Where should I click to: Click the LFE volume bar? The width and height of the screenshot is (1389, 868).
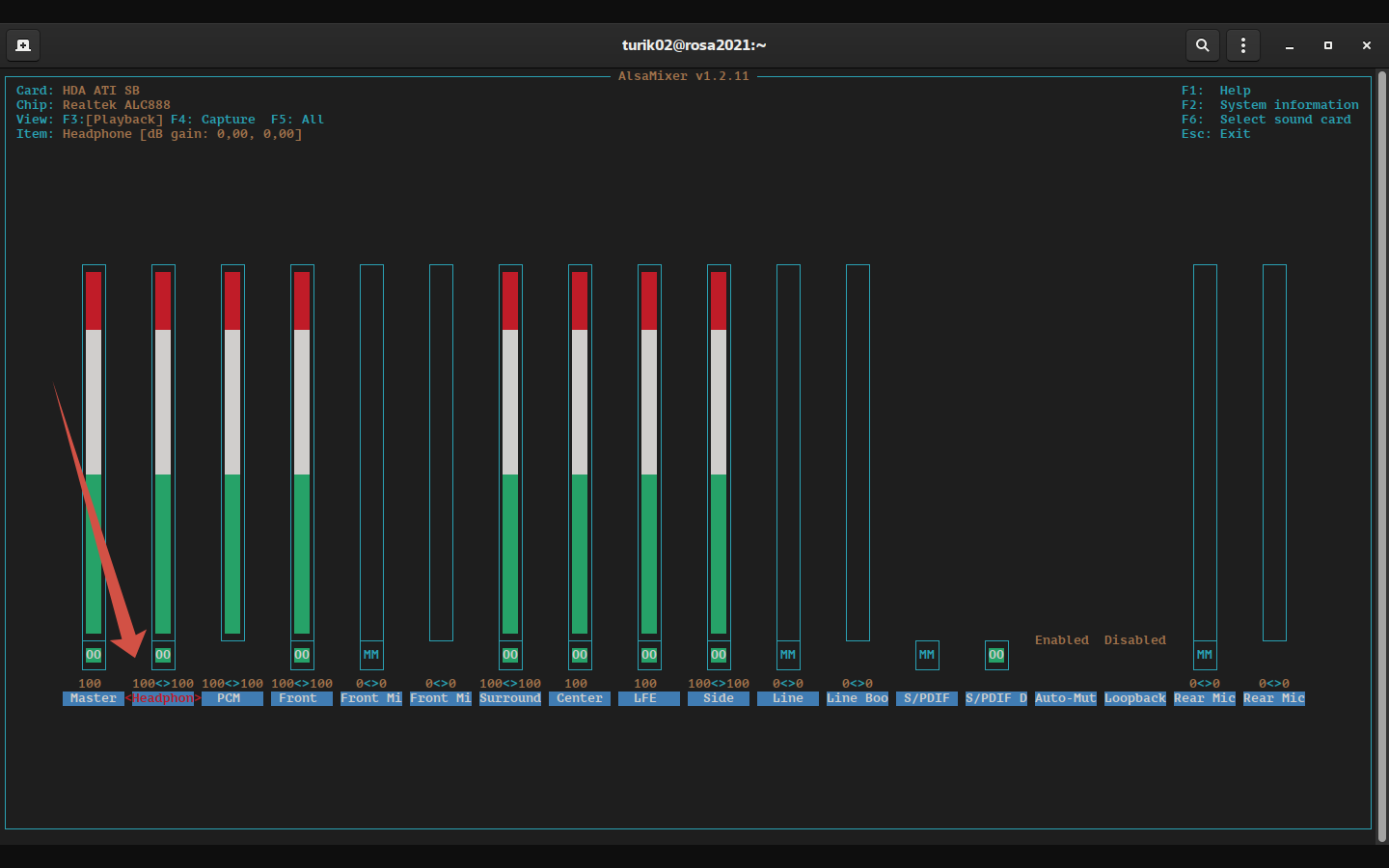[x=649, y=453]
